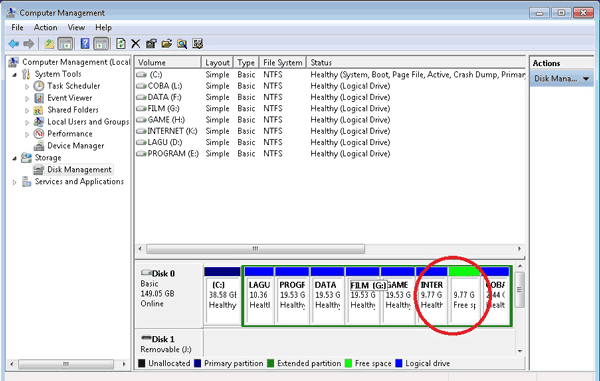Viewport: 600px width, 381px height.
Task: Select the DATA (F:) volume row
Action: pos(330,97)
